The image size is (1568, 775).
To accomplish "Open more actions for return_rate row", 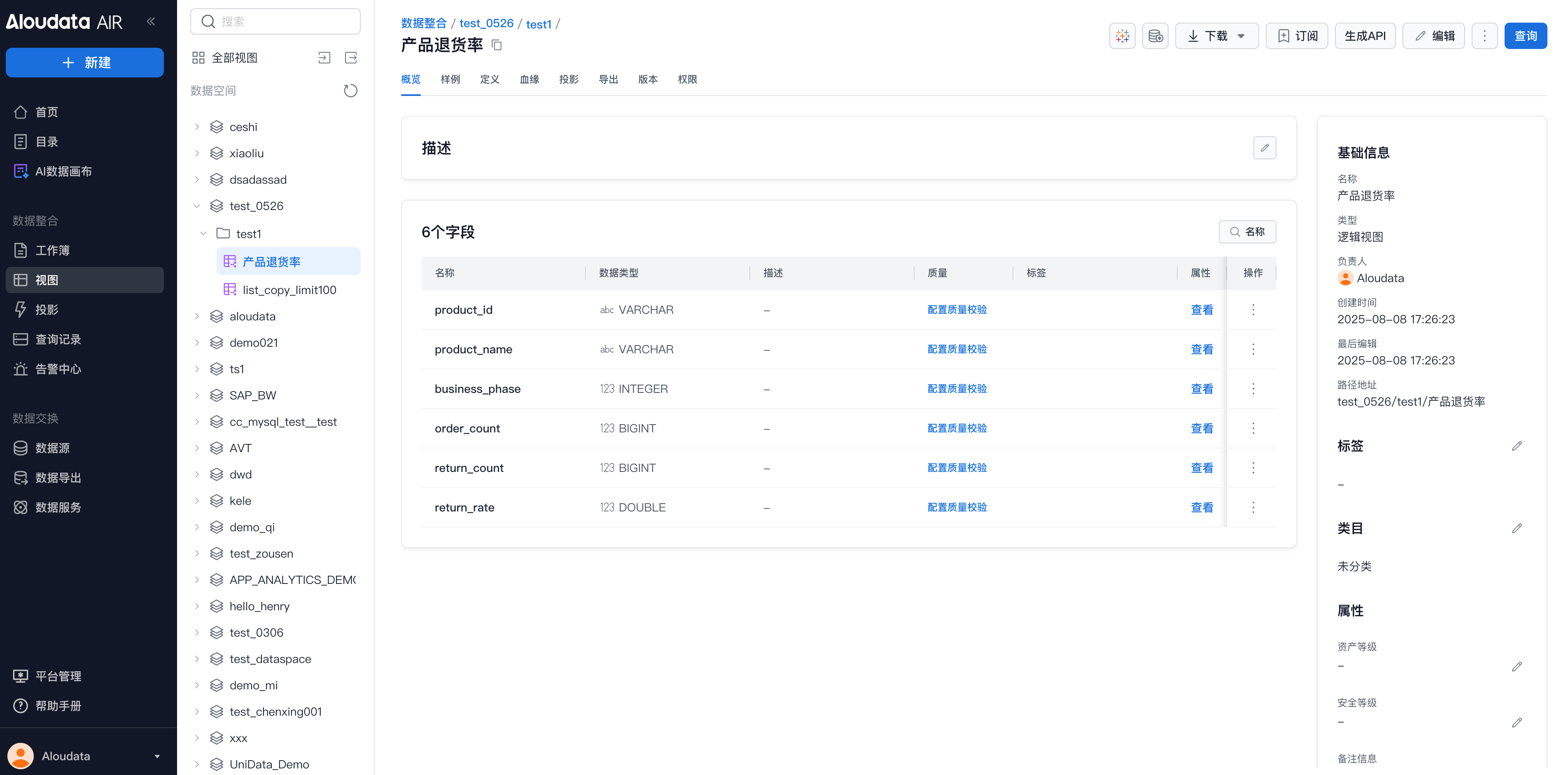I will (1253, 507).
